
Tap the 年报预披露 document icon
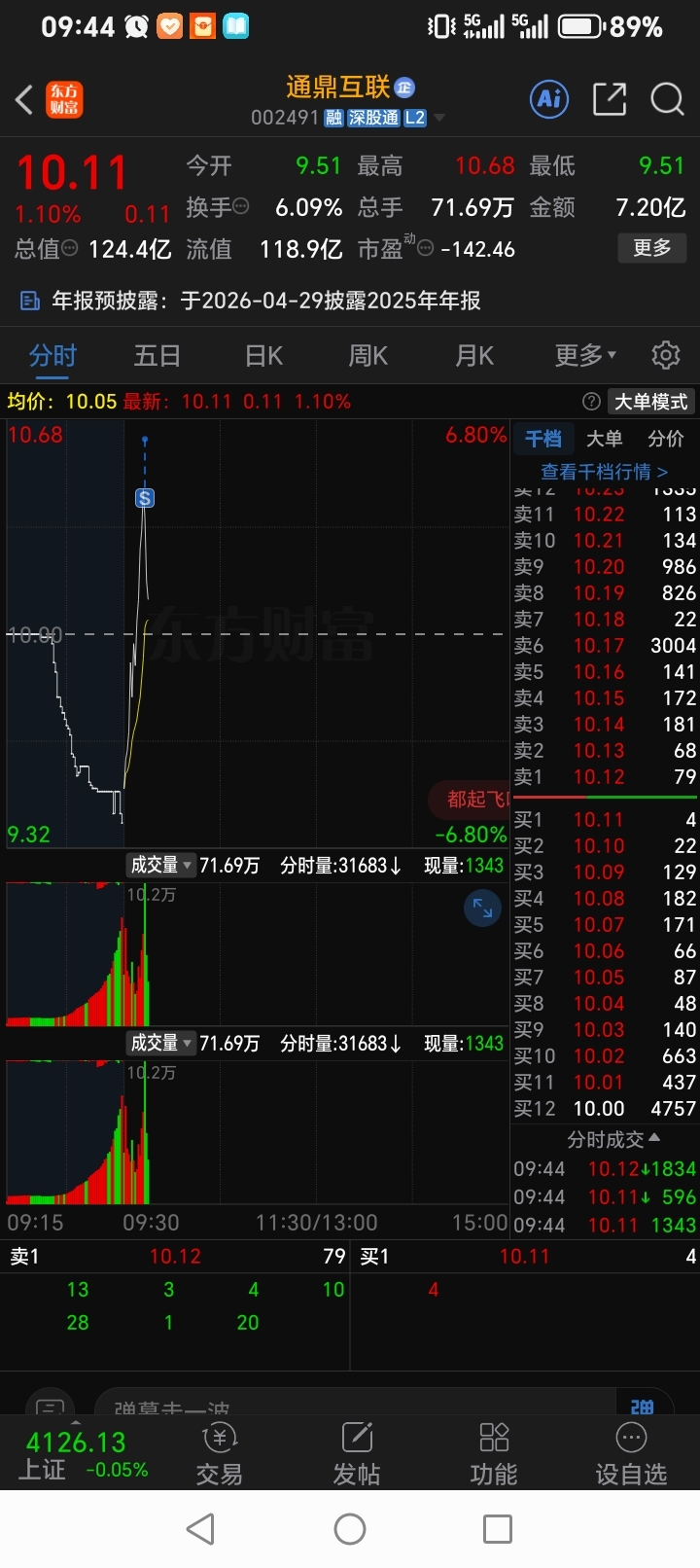click(30, 301)
